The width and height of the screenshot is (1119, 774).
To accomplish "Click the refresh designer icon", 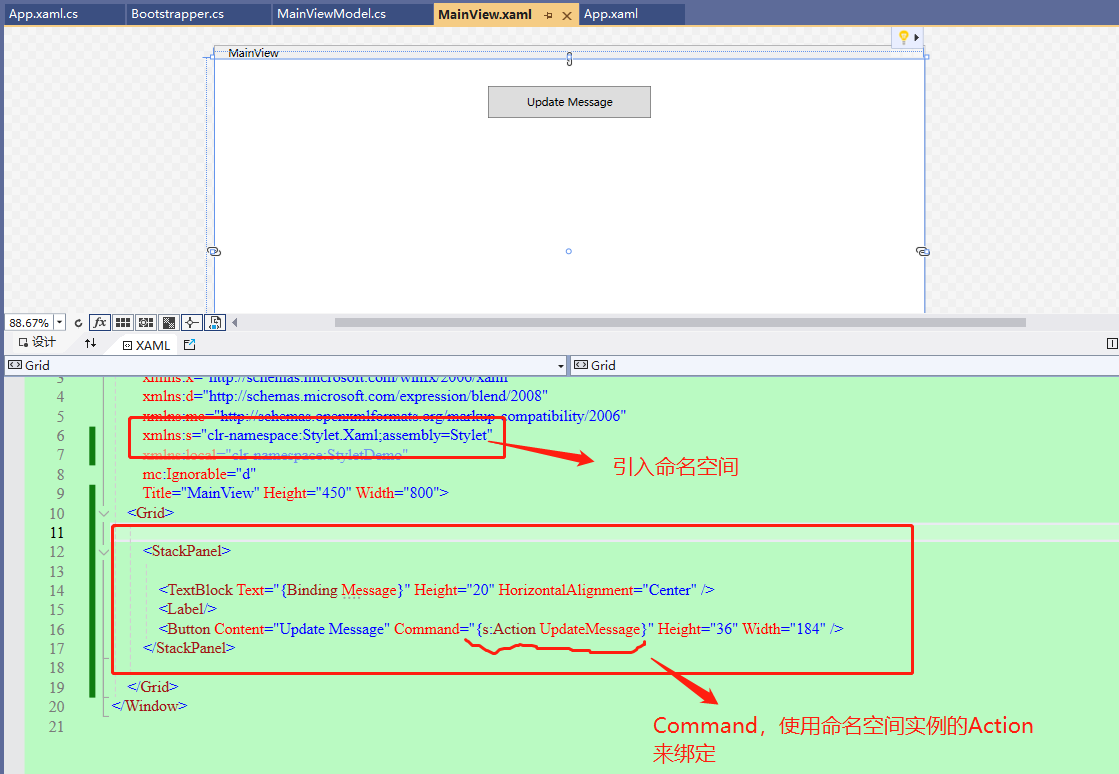I will coord(79,323).
